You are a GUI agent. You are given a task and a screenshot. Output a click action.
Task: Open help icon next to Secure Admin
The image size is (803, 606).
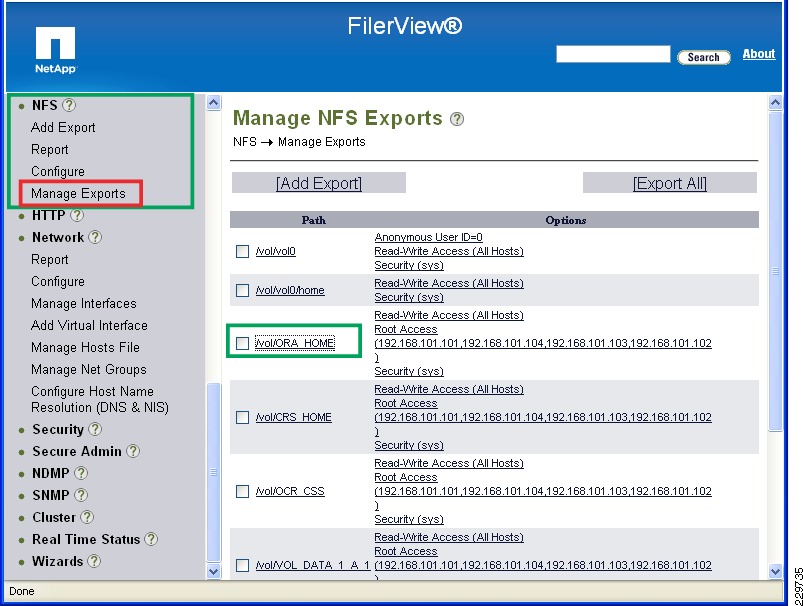pyautogui.click(x=133, y=451)
